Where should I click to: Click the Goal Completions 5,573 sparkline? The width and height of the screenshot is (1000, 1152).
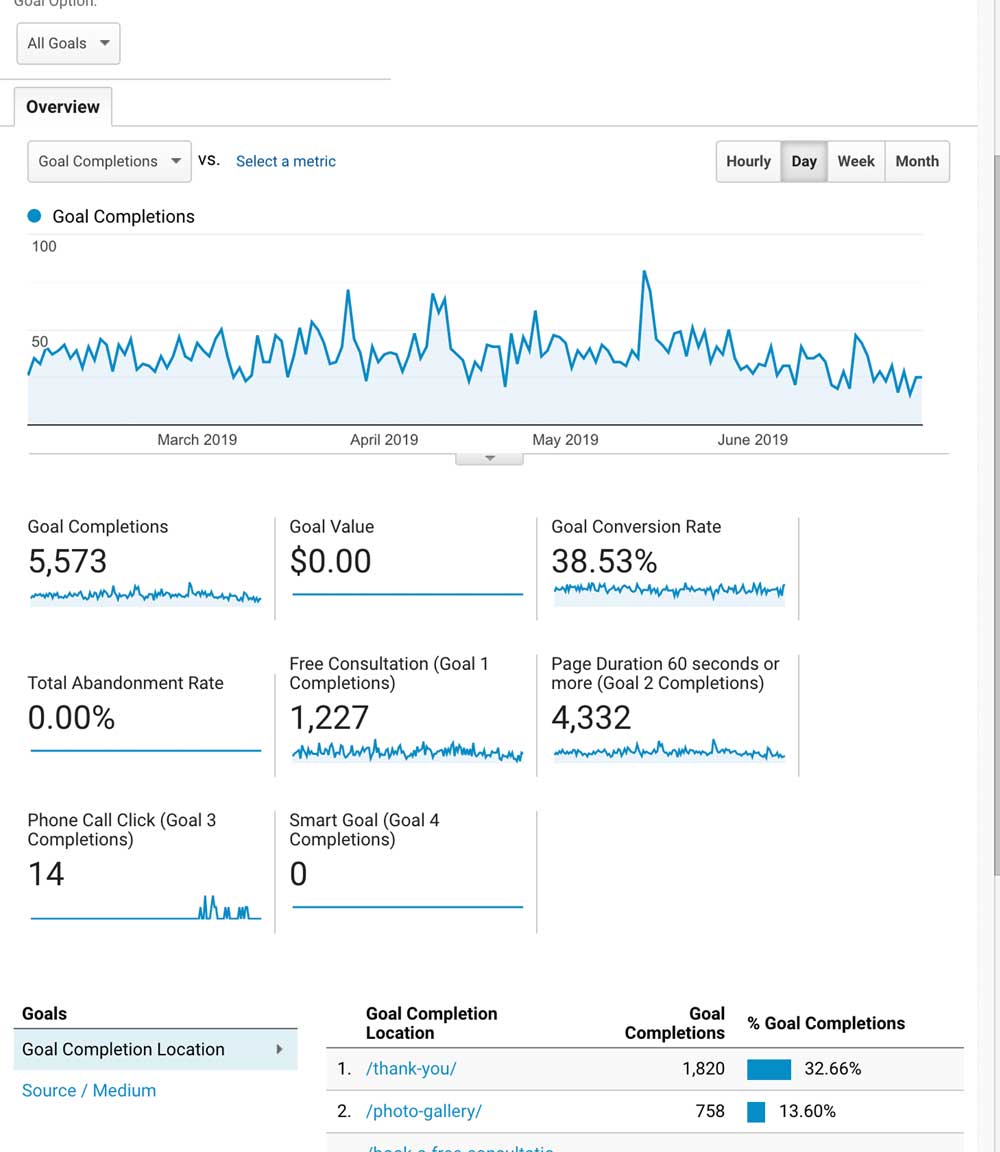146,595
